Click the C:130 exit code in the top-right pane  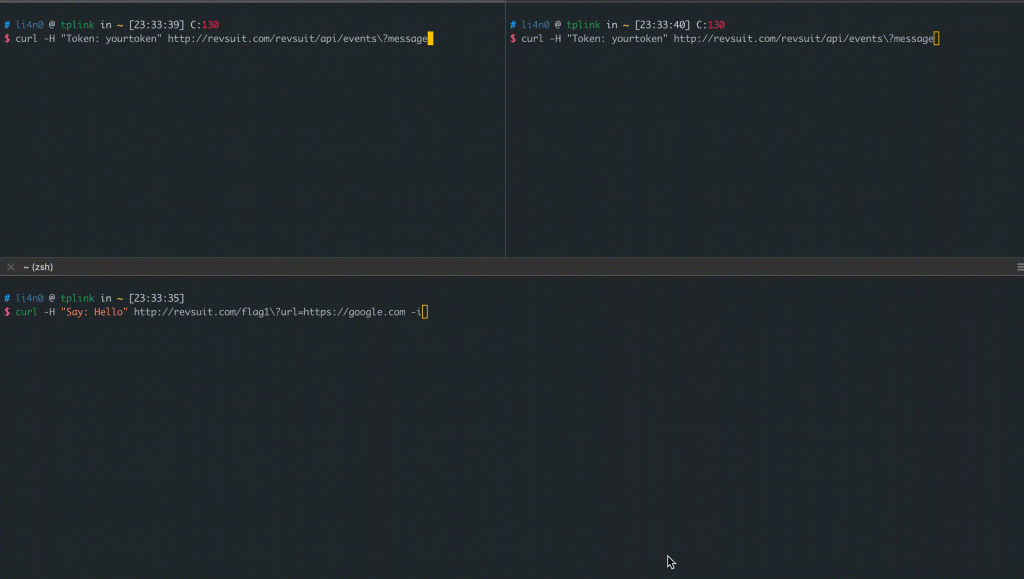point(711,25)
